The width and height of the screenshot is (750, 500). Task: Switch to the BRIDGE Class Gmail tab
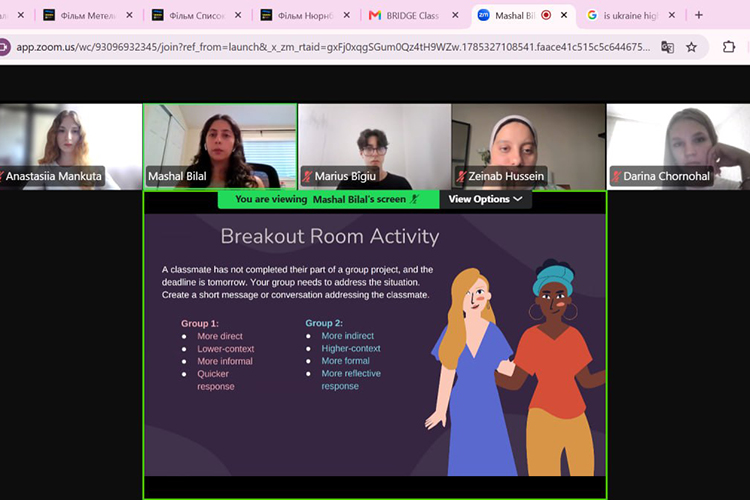coord(414,15)
